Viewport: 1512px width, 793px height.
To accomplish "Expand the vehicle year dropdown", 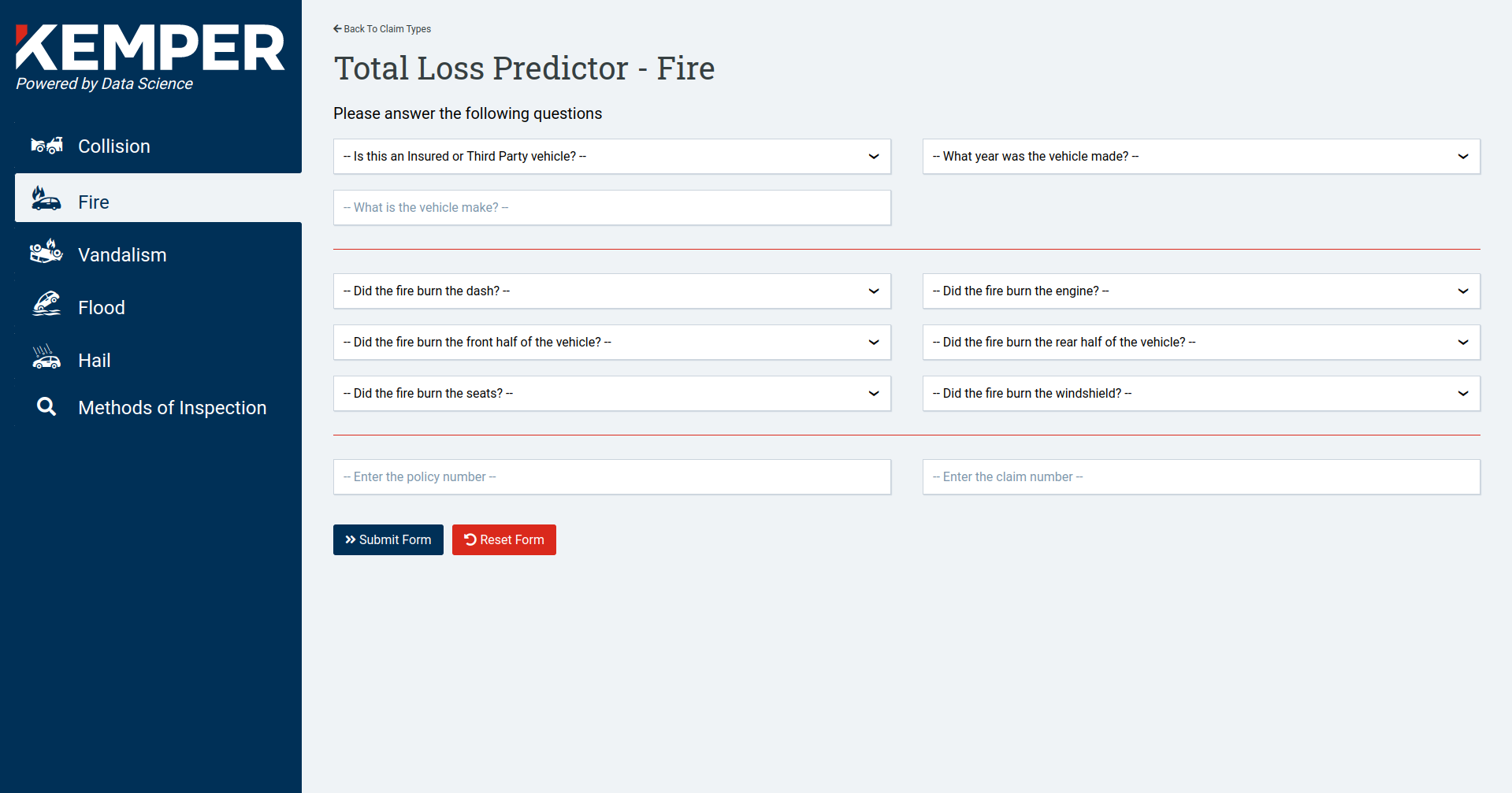I will [1201, 157].
